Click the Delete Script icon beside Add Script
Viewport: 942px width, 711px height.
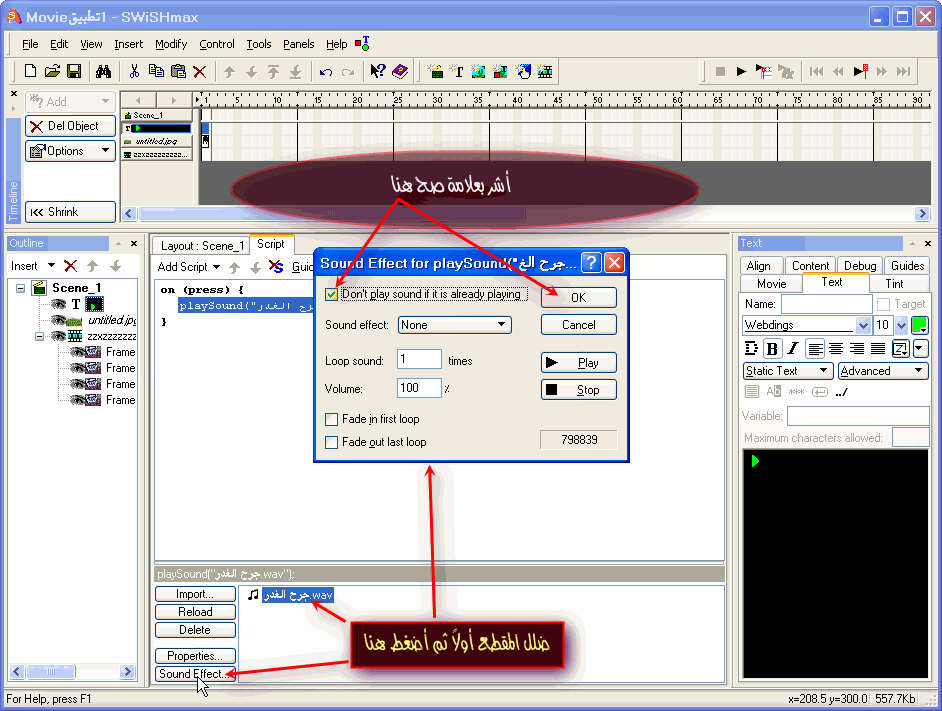click(x=276, y=267)
